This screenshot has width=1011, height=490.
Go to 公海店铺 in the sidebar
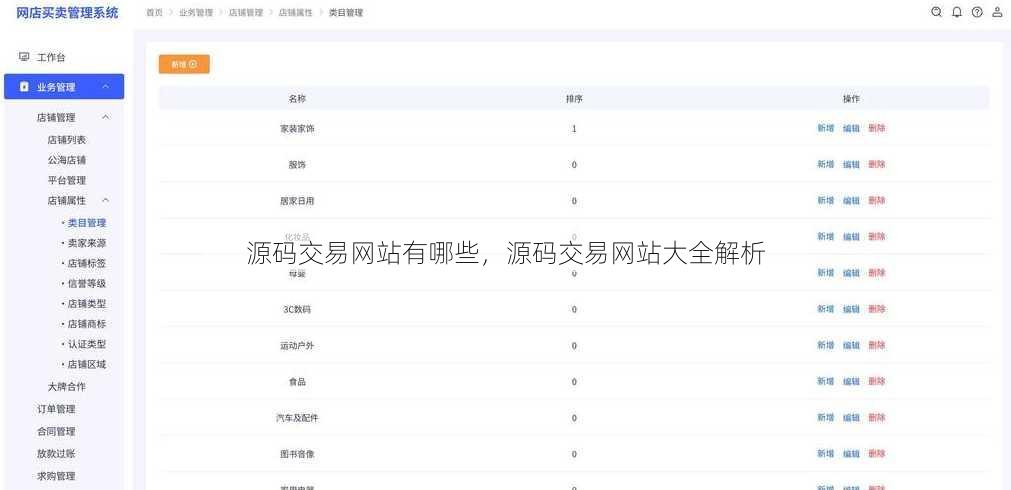(66, 160)
